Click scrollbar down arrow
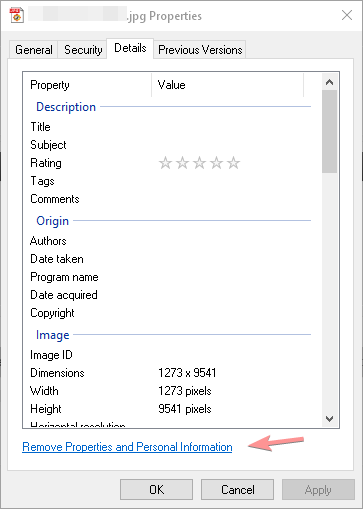 330,419
